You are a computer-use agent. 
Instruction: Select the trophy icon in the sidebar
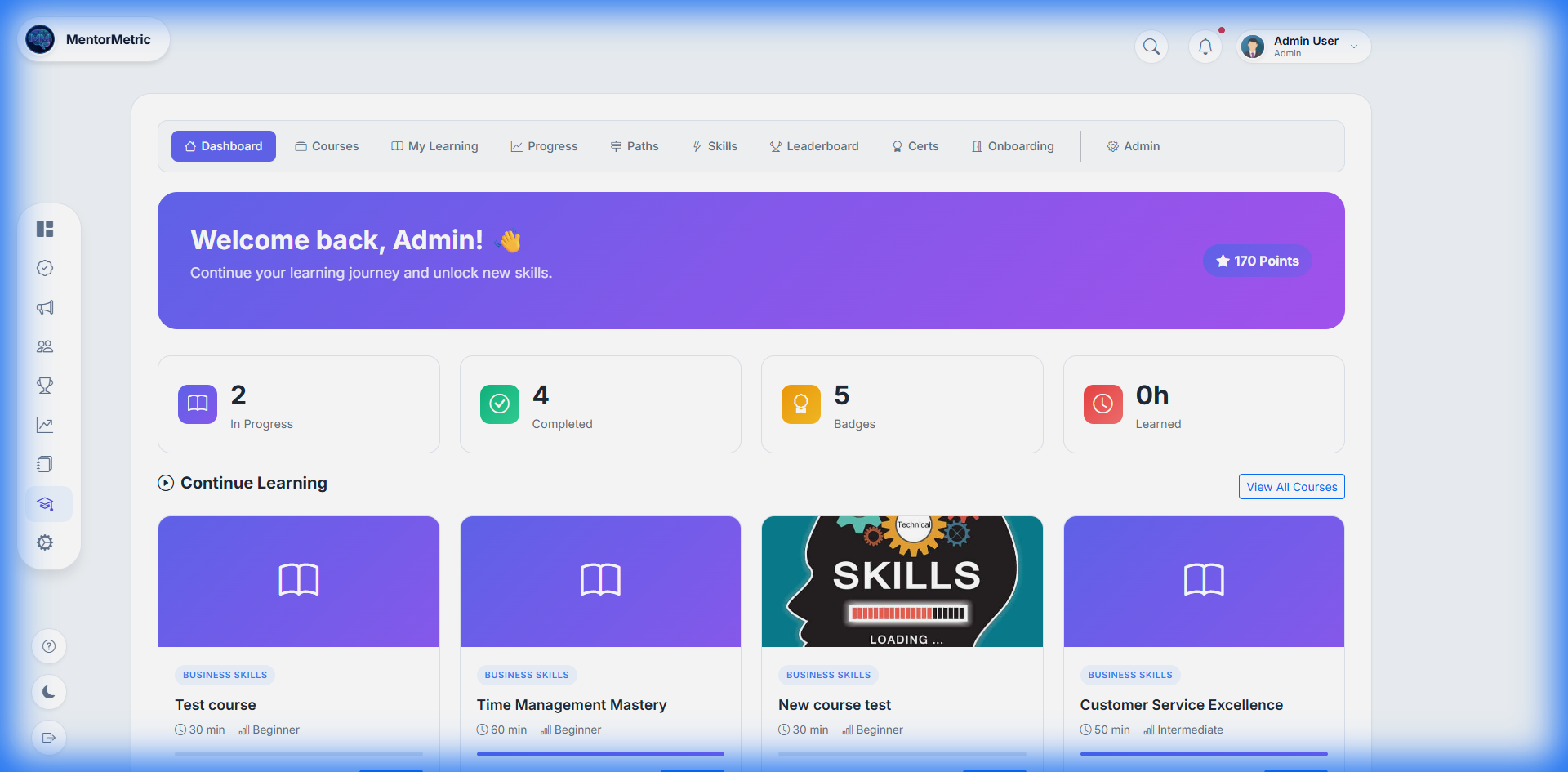[45, 385]
